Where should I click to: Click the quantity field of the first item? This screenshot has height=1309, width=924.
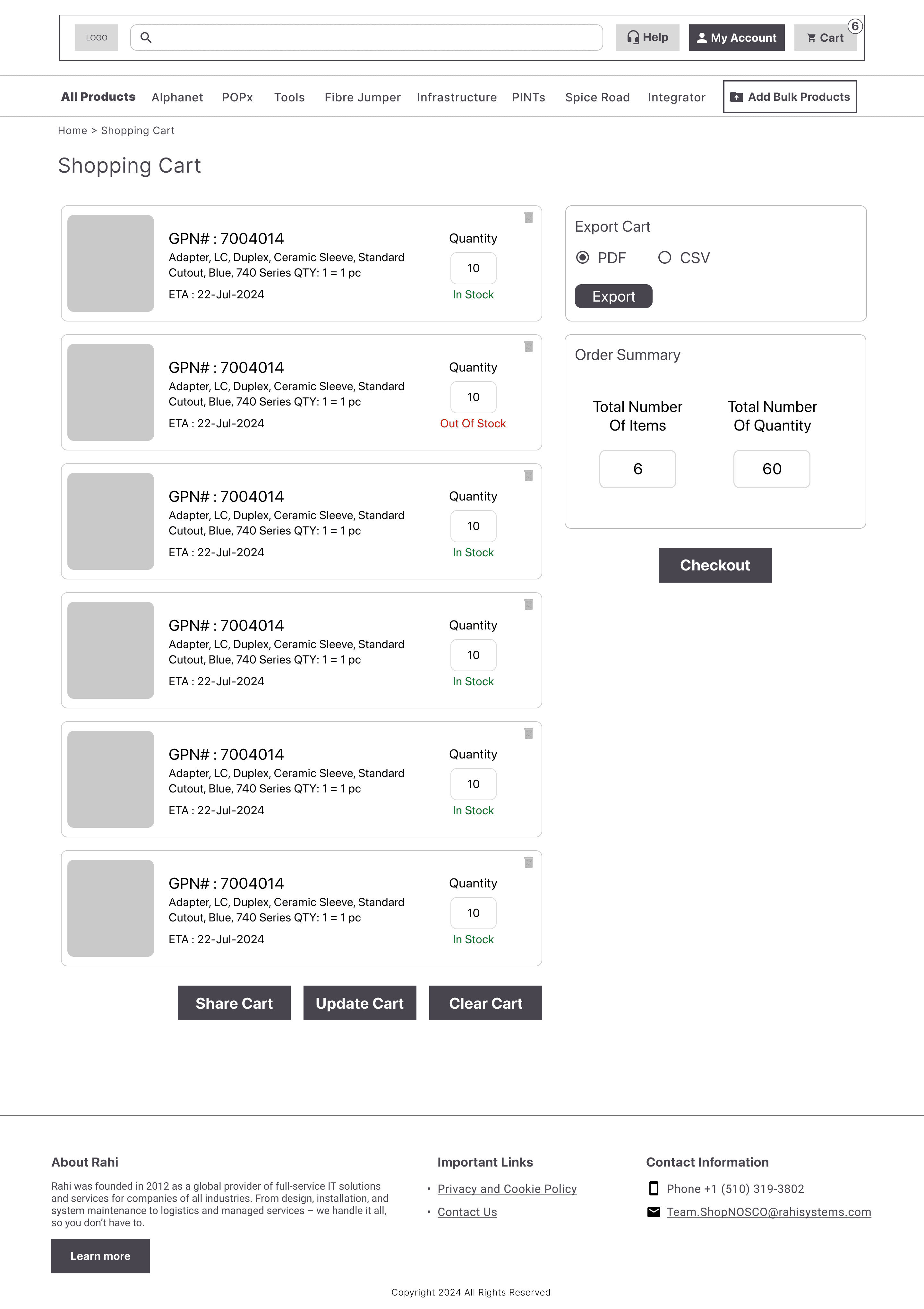pos(473,268)
